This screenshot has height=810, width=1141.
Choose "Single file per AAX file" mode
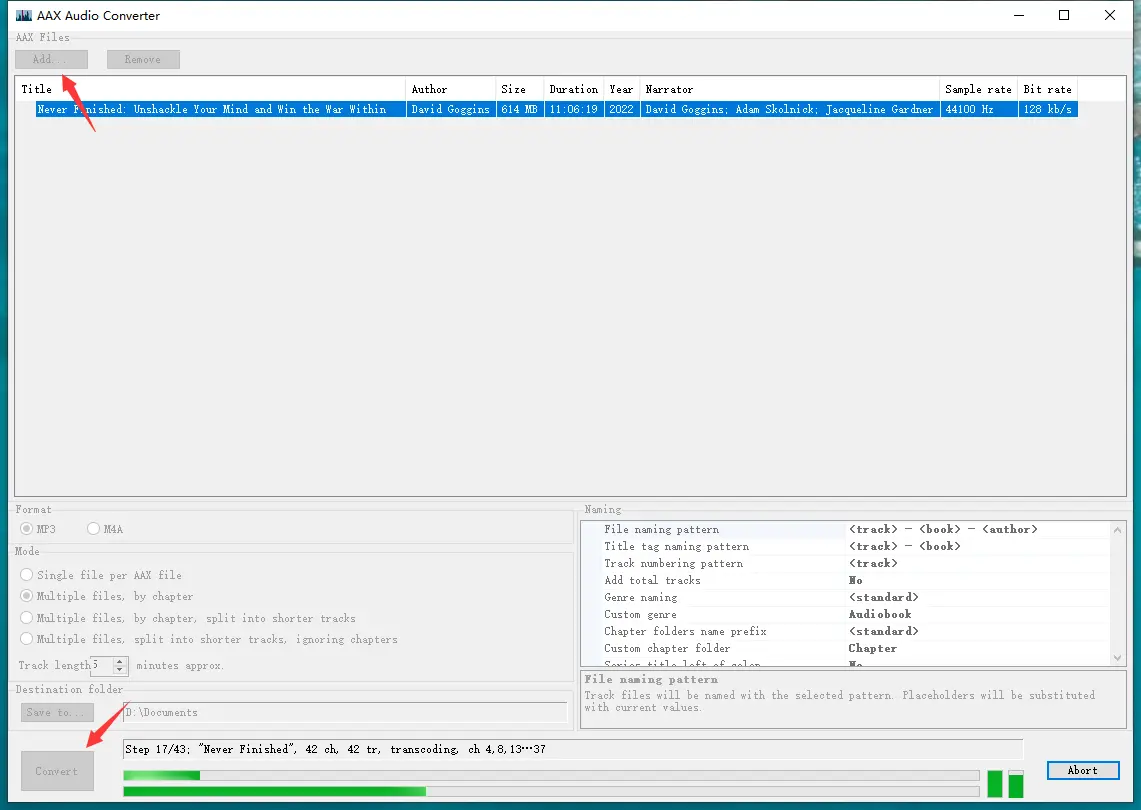(24, 575)
